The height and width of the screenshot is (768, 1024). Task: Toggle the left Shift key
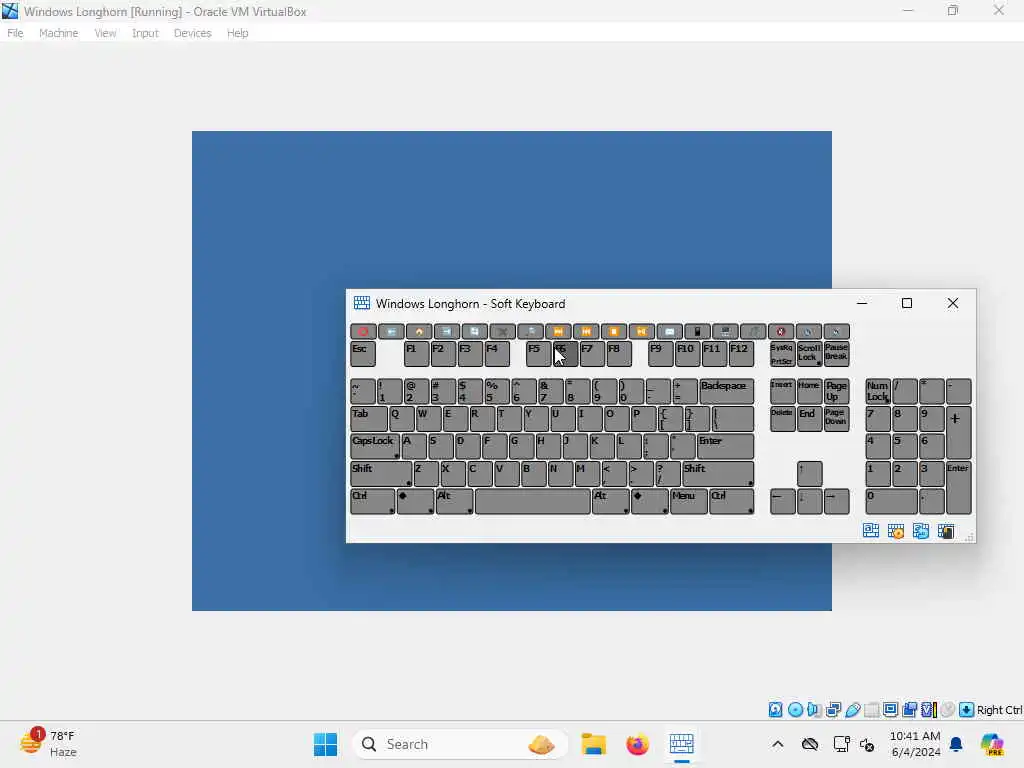coord(381,473)
